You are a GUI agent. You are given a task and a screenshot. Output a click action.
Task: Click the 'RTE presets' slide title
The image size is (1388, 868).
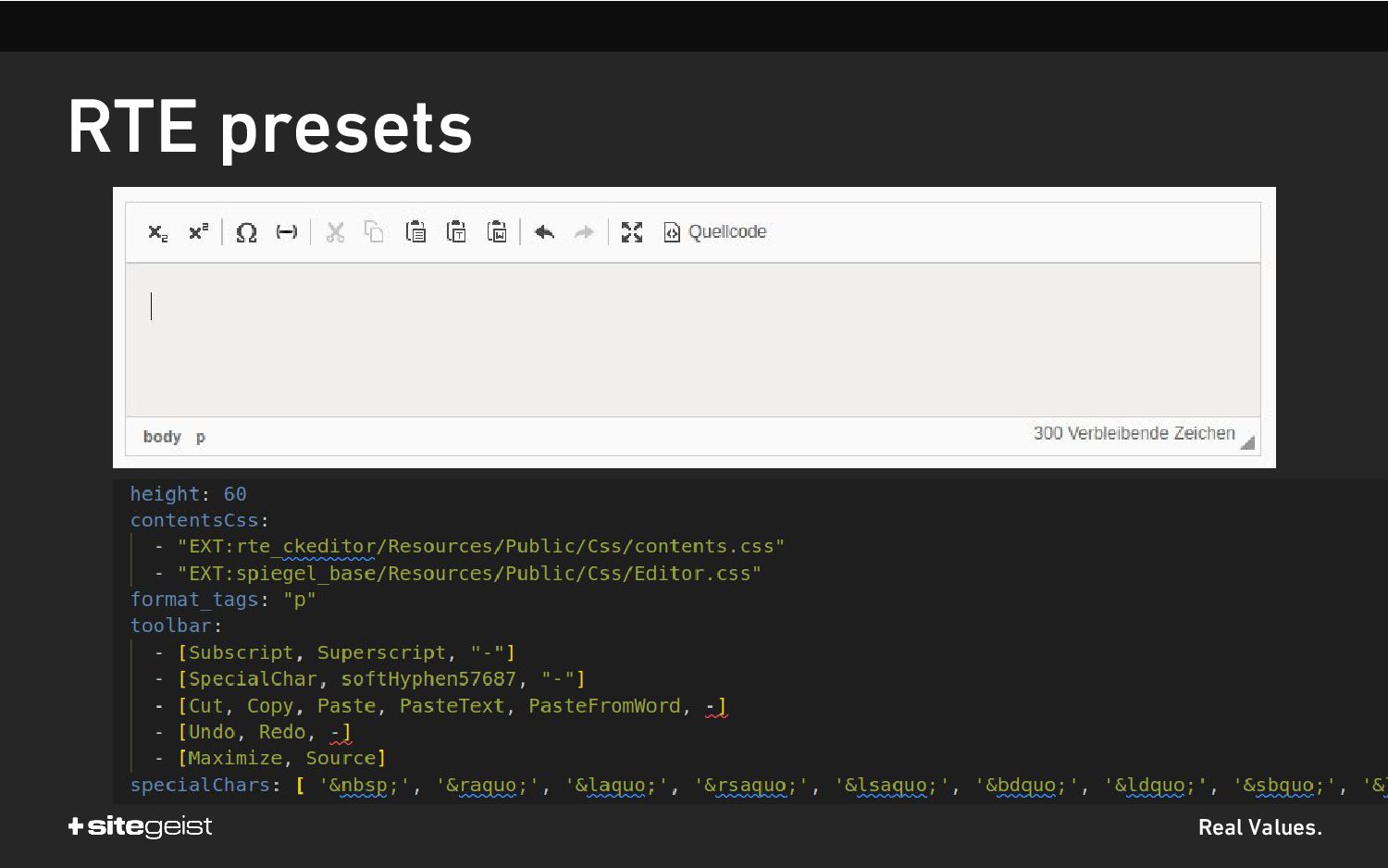(x=270, y=127)
